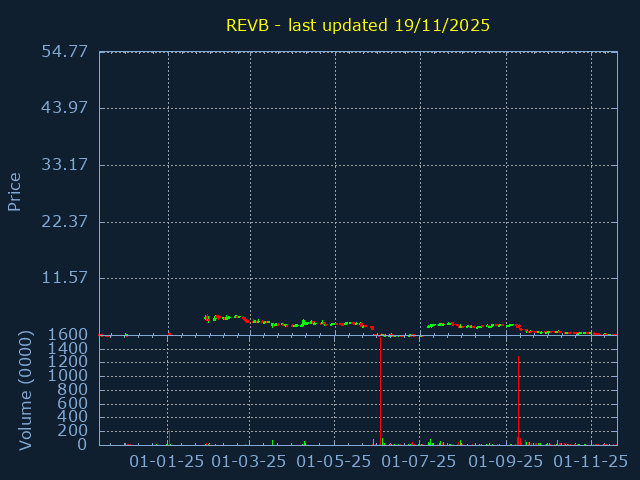Select the 01-11-25 date label

(591, 461)
